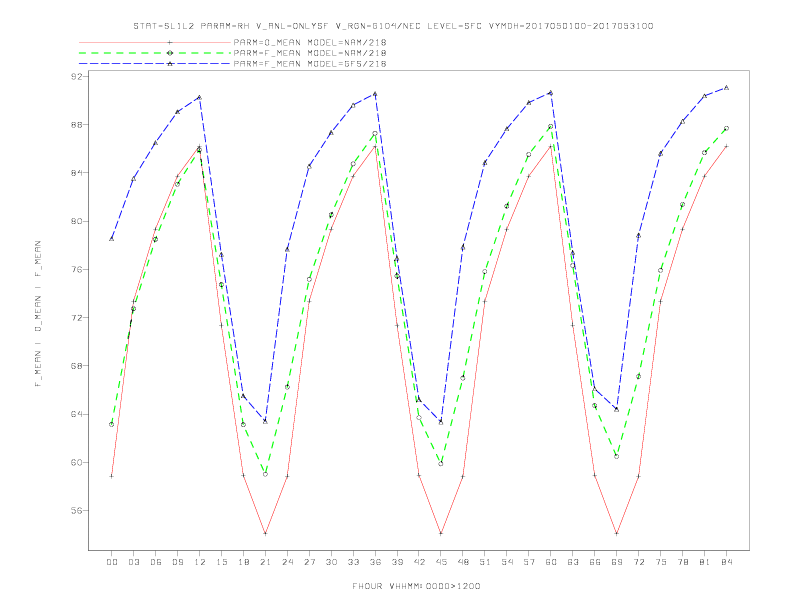Click x-axis tick label 18
The image size is (792, 612).
coord(243,562)
